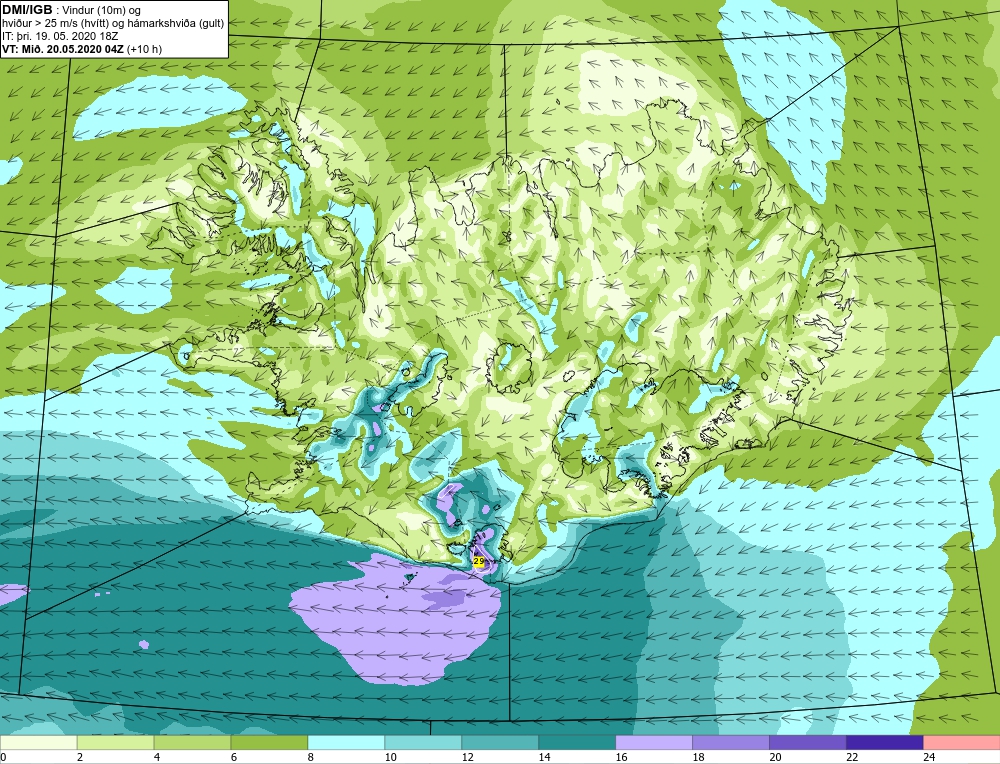
Task: Click the light green 2–4 m/s legend swatch
Action: pos(115,743)
